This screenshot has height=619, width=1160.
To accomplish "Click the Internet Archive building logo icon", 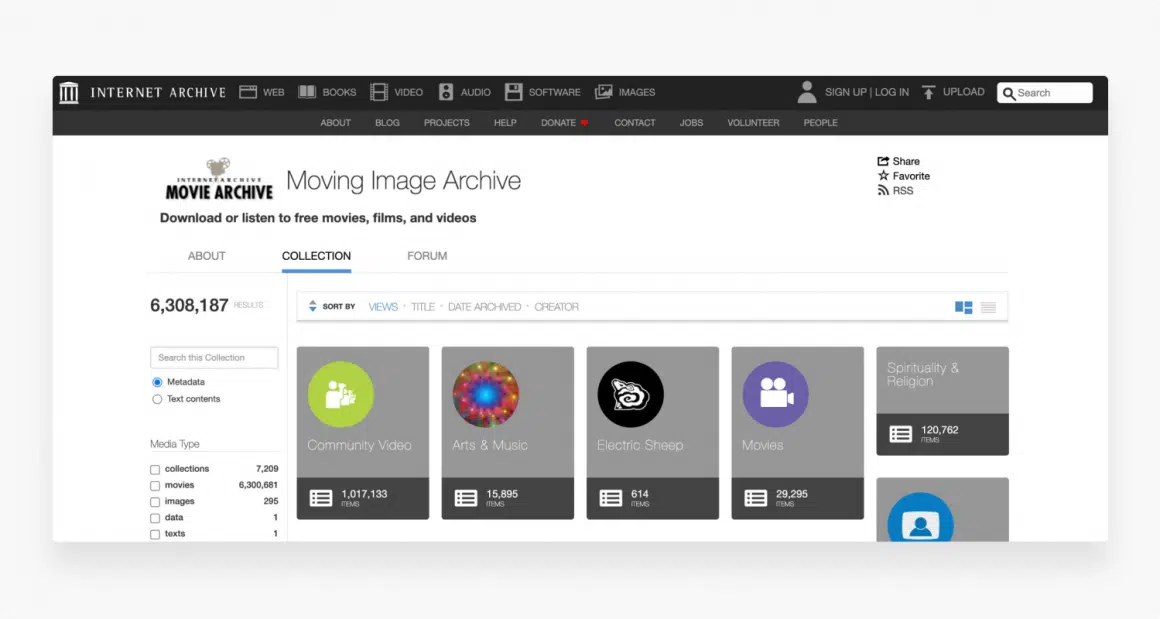I will [69, 93].
